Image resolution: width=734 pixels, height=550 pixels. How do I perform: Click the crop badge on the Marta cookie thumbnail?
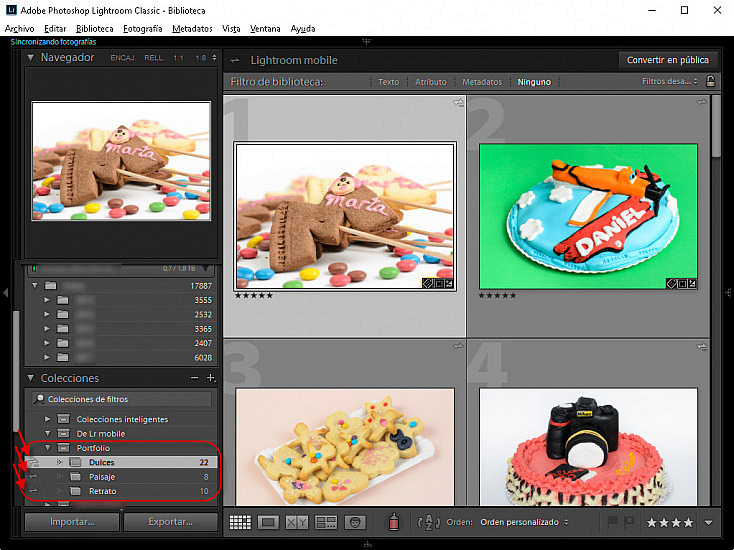click(439, 283)
